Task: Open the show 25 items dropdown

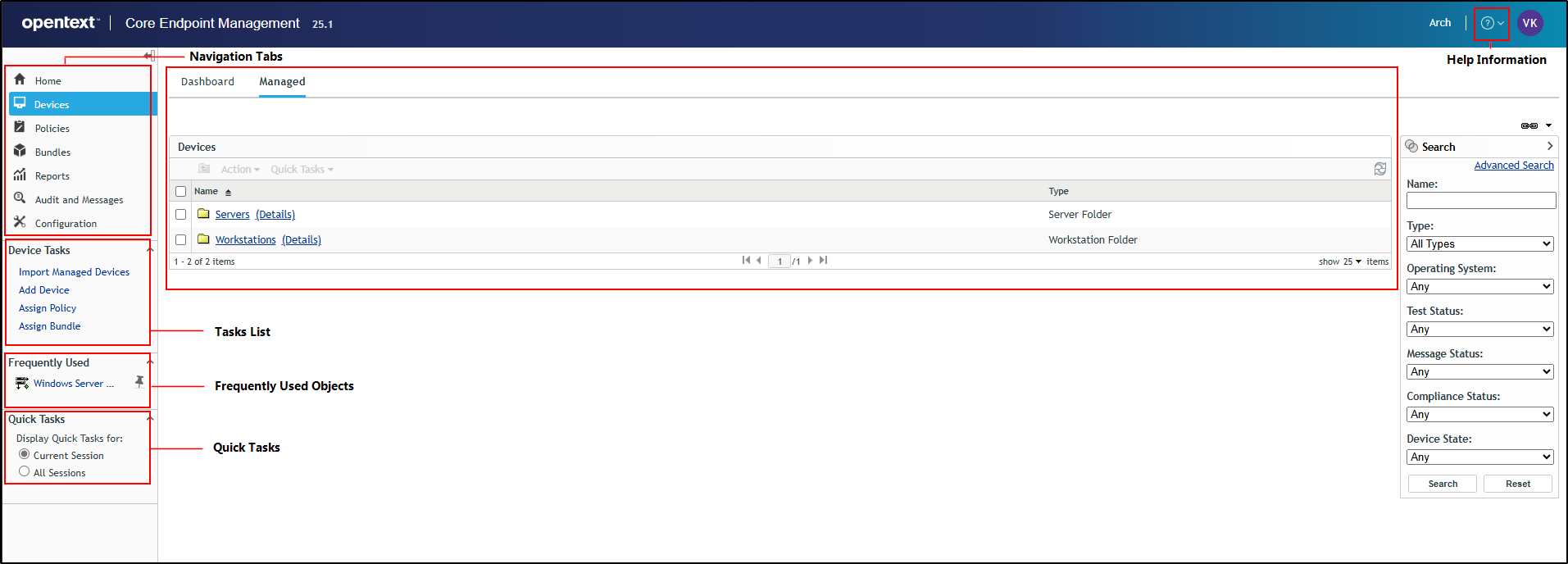Action: [1352, 262]
